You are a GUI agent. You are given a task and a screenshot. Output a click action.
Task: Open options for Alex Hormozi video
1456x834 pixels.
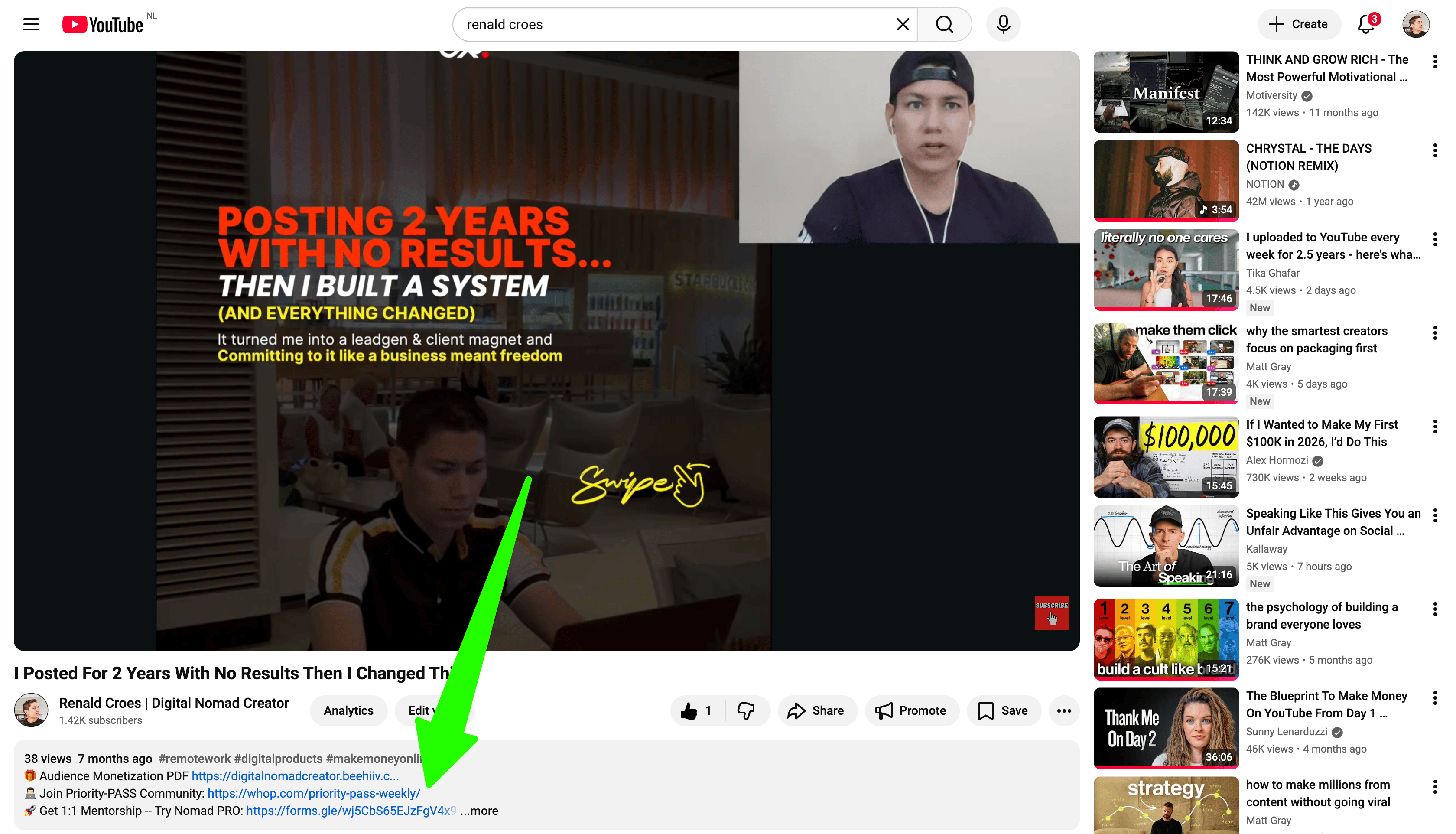(1435, 426)
